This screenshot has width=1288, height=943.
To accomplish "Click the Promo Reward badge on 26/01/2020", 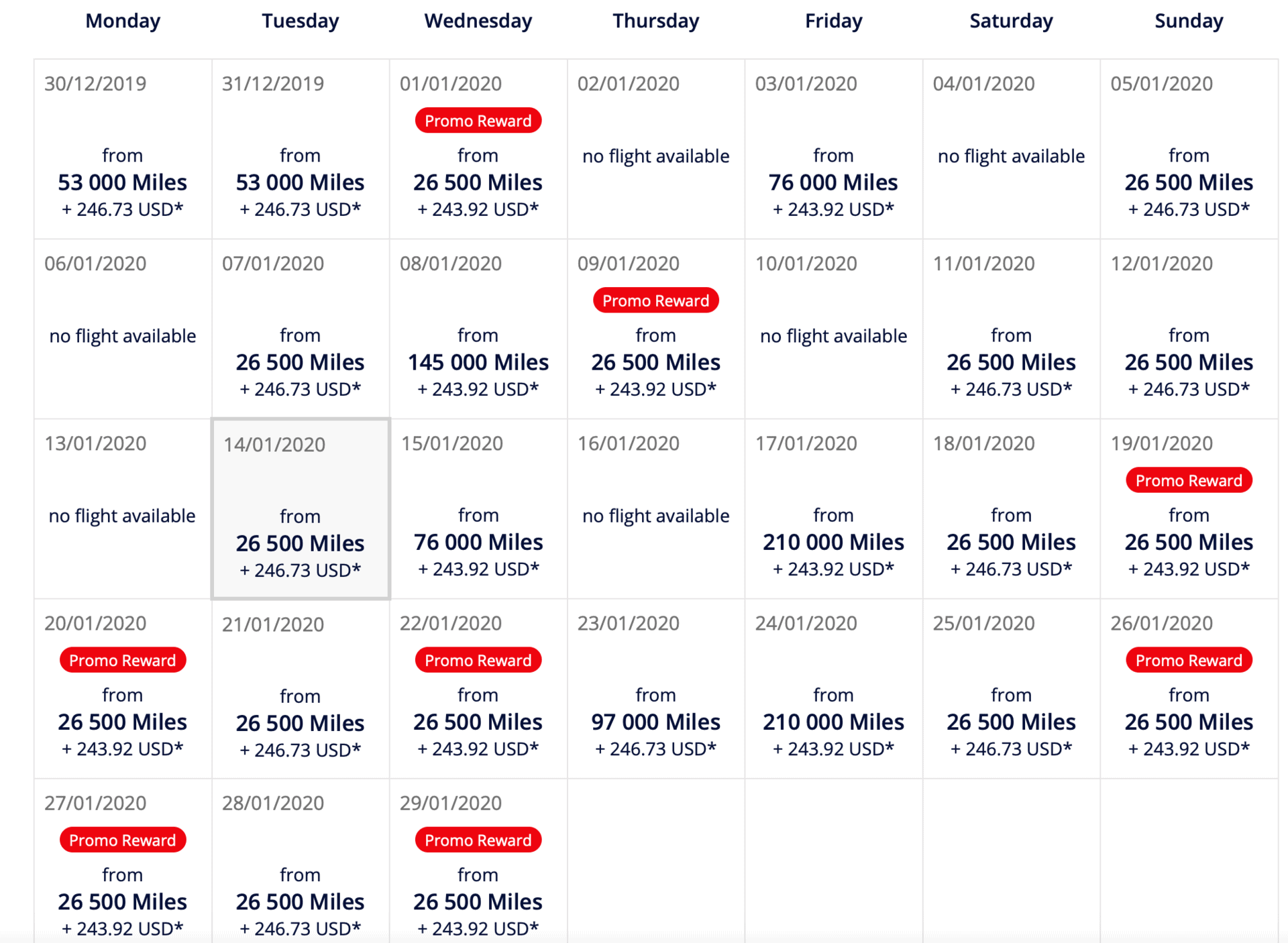I will (x=1189, y=660).
